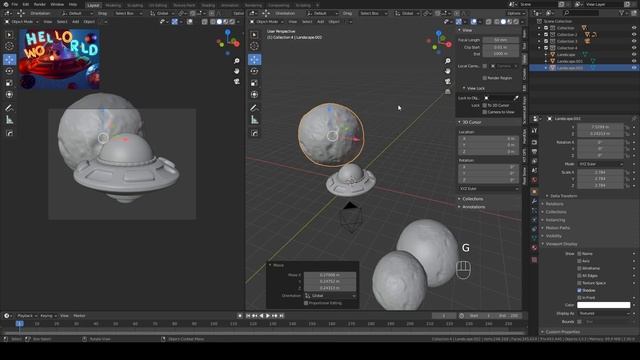Collapse the Viewport Display panel
The height and width of the screenshot is (360, 640).
[x=561, y=244]
